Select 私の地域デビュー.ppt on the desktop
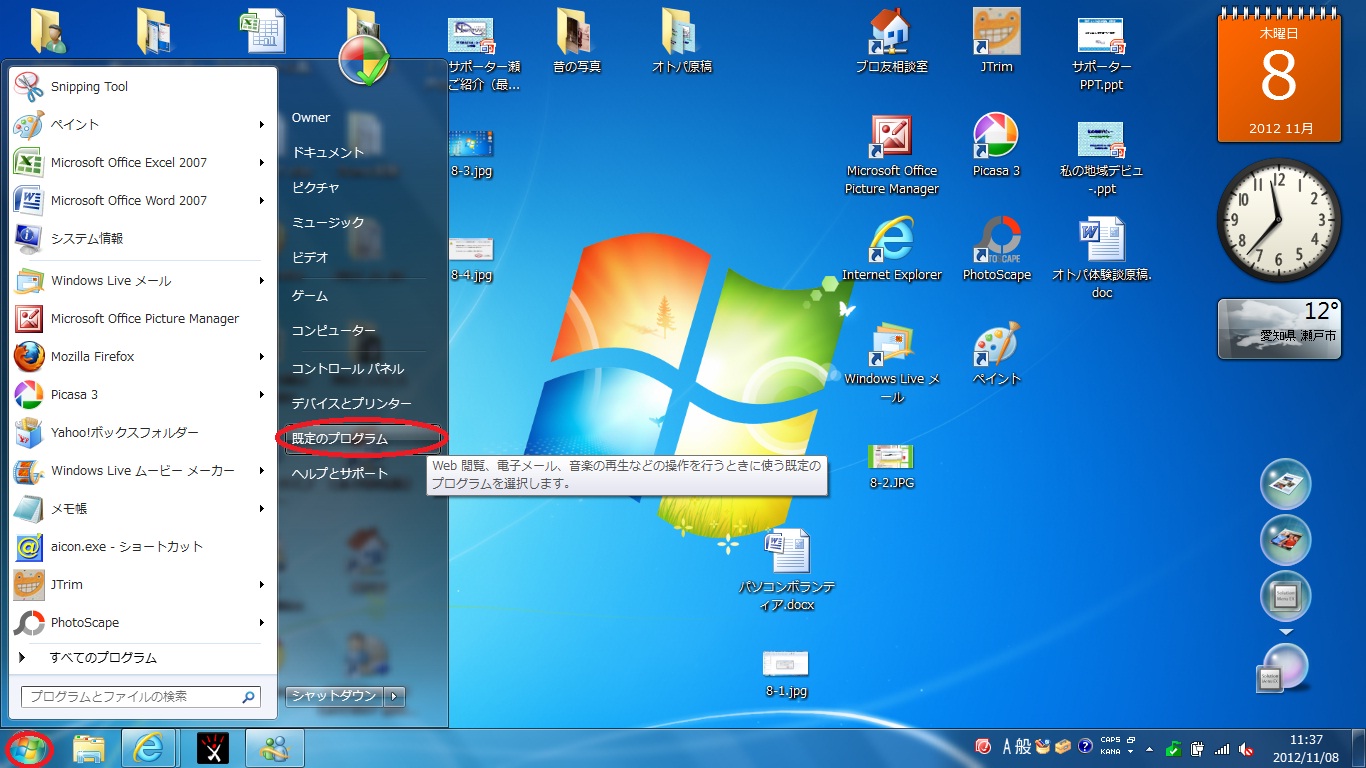Screen dimensions: 1366x768 (x=1100, y=157)
